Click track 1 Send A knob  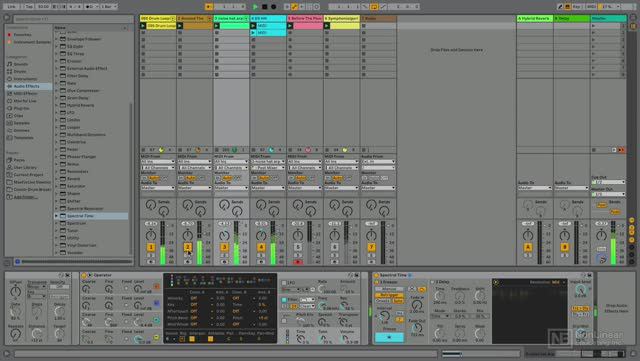tap(151, 205)
